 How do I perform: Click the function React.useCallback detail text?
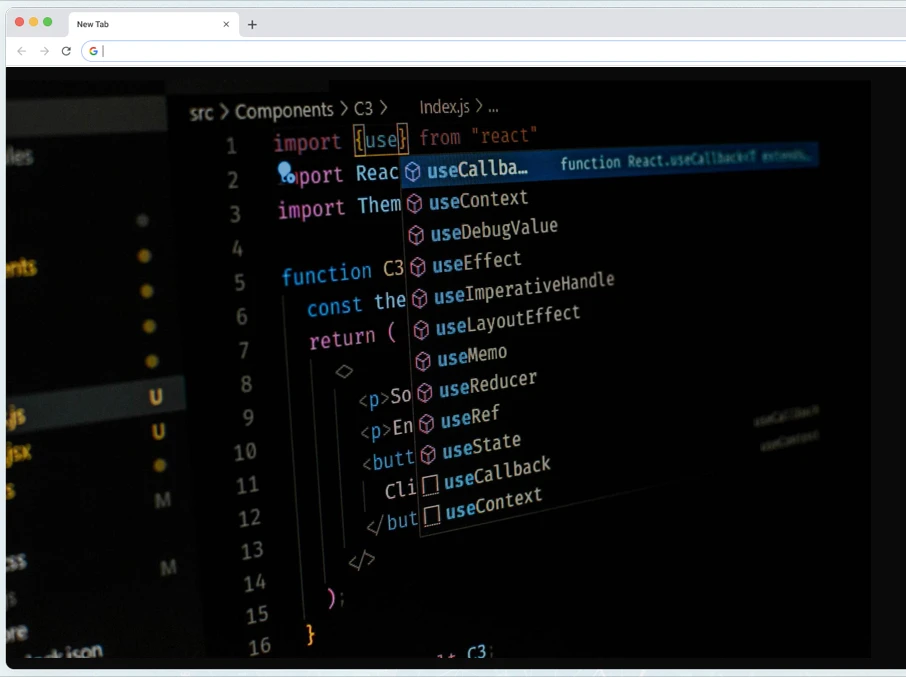[685, 160]
